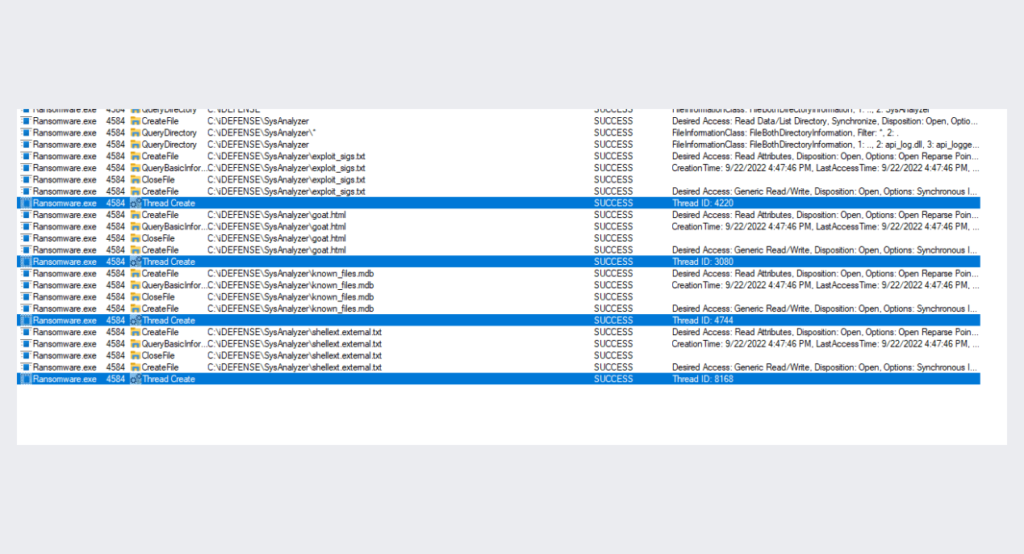This screenshot has height=554, width=1024.
Task: Click Ransomware.exe in the QueryDirectory SysAnalyzer\* row
Action: coord(65,133)
